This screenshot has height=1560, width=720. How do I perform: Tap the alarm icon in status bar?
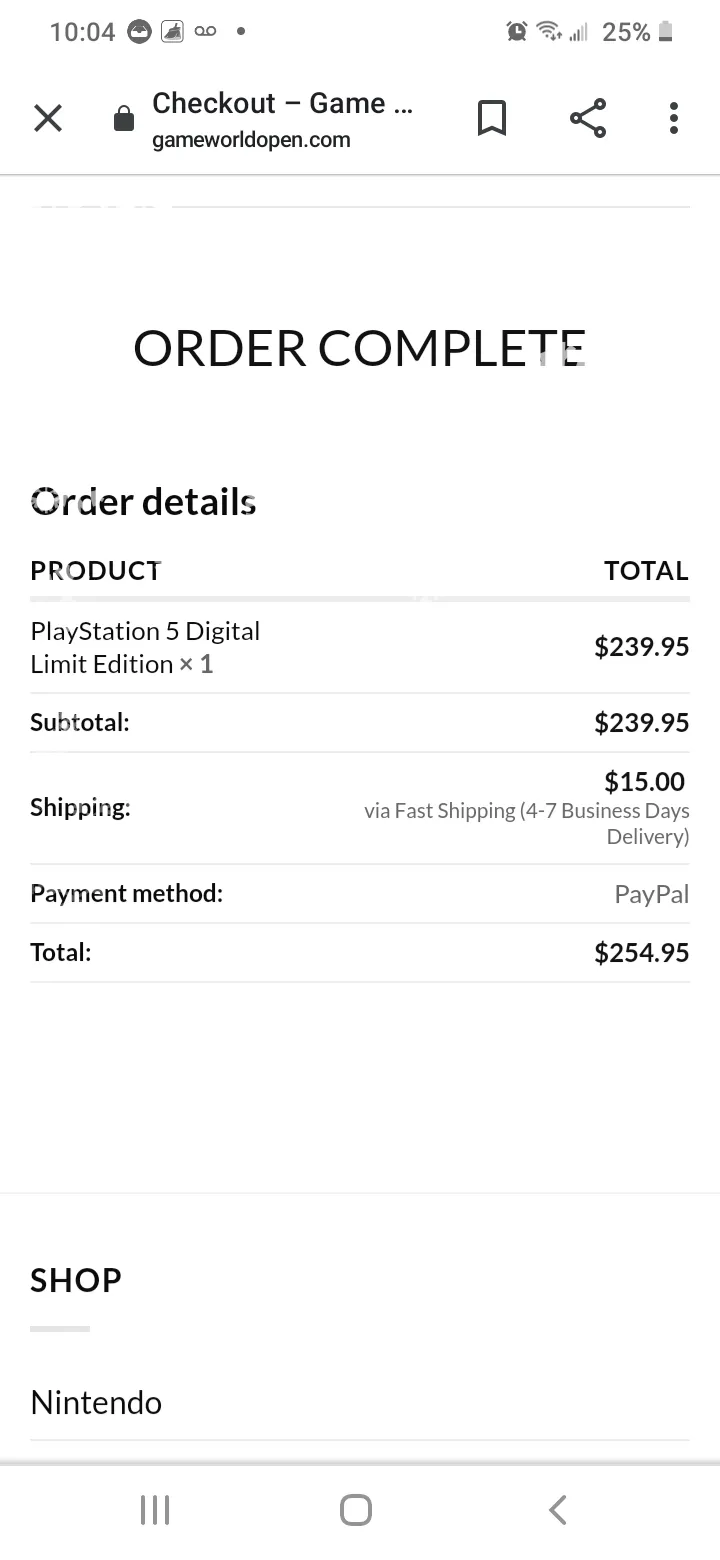pyautogui.click(x=517, y=32)
